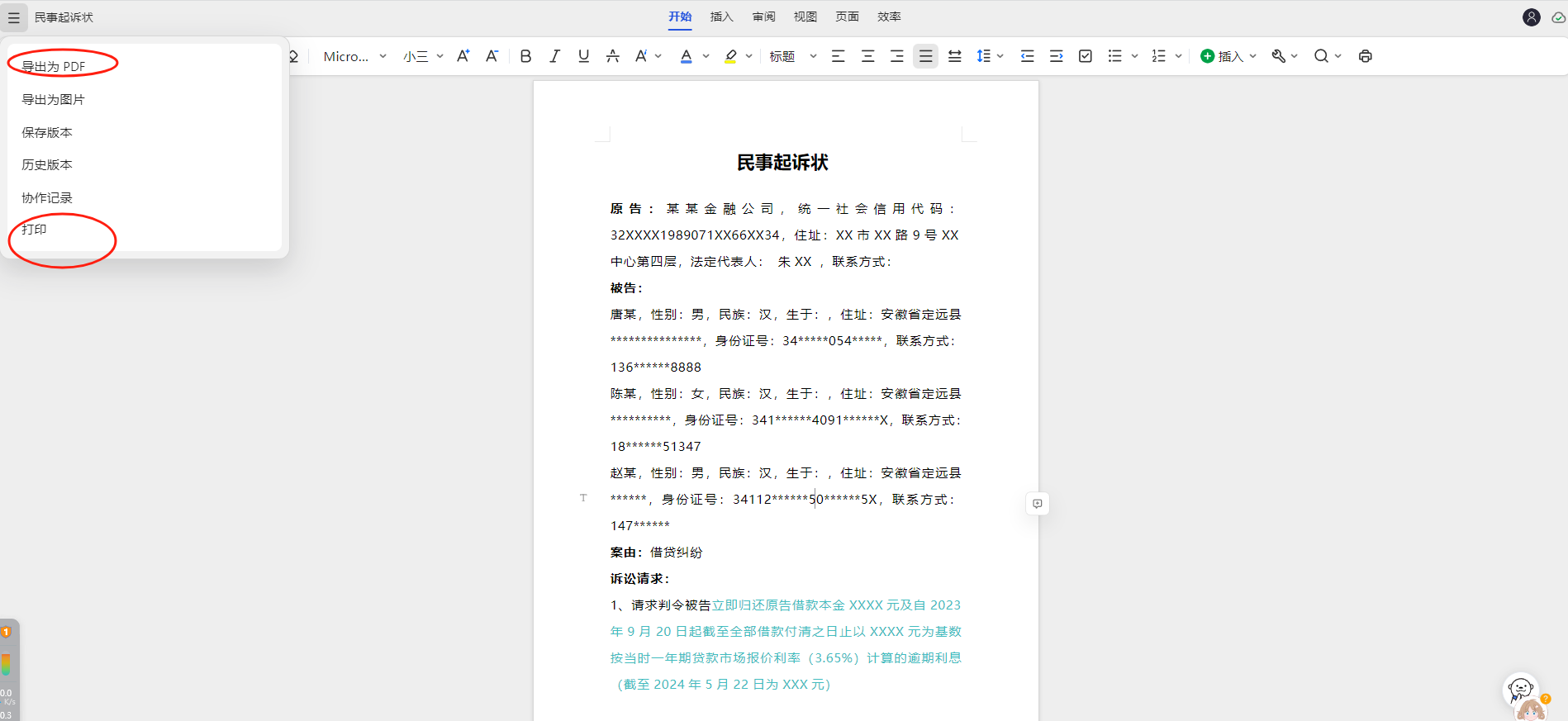Insert a checkbox task list
This screenshot has width=1568, height=721.
[x=1086, y=56]
